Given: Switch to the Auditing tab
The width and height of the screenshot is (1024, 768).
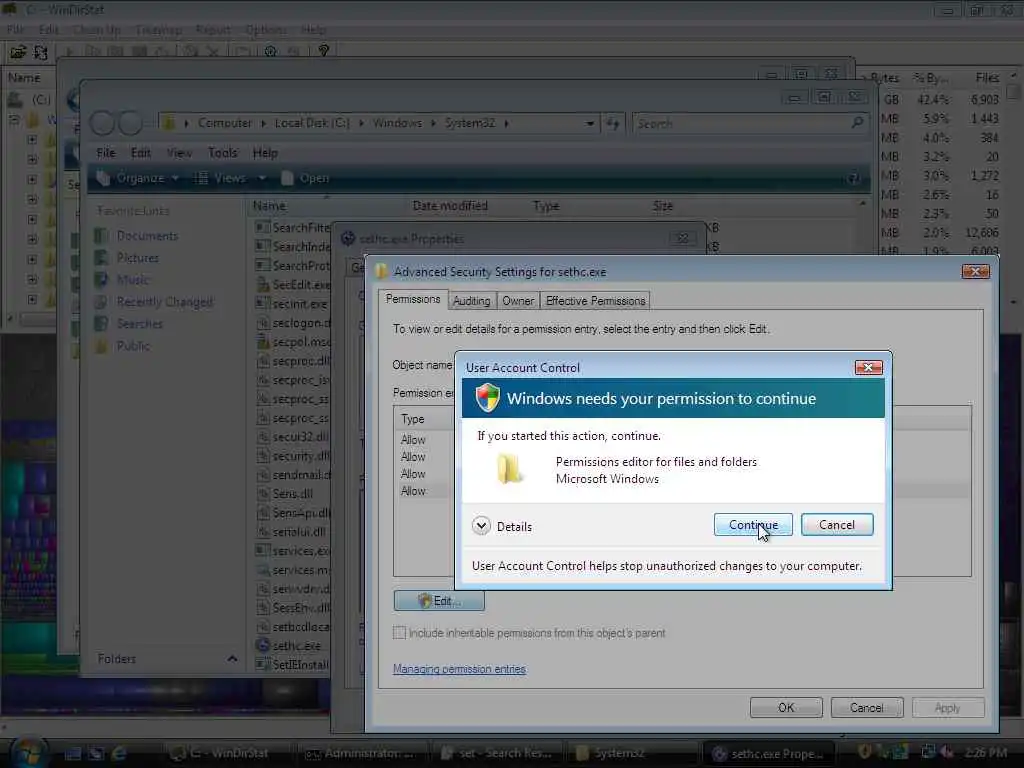Looking at the screenshot, I should point(471,300).
